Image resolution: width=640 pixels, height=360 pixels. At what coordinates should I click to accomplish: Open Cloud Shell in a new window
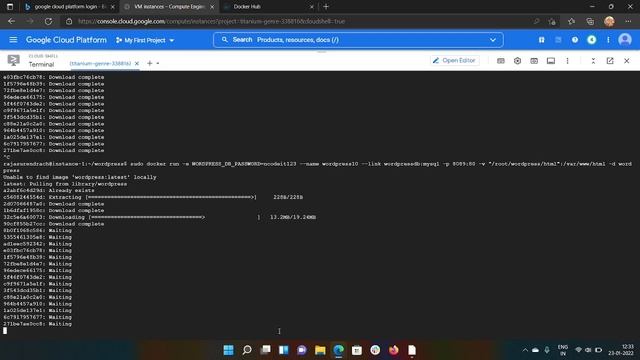[x=610, y=61]
